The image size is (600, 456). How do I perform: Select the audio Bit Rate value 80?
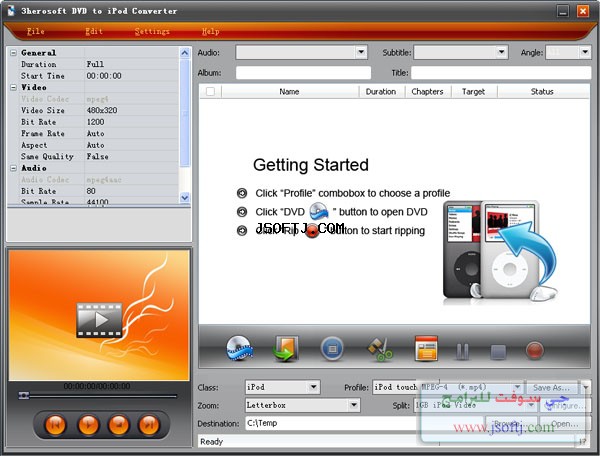tap(91, 191)
